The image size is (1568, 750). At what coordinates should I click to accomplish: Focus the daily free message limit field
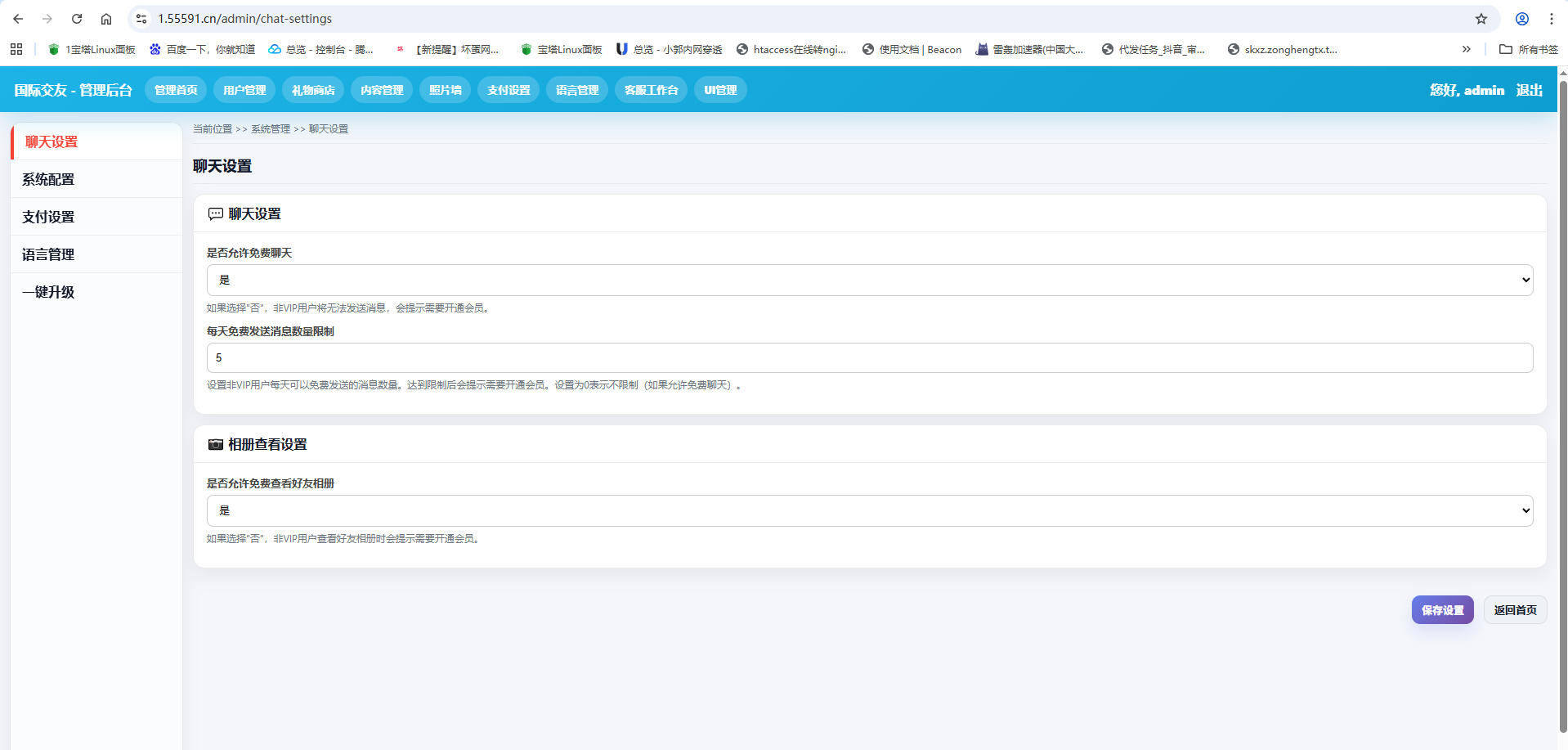click(869, 358)
